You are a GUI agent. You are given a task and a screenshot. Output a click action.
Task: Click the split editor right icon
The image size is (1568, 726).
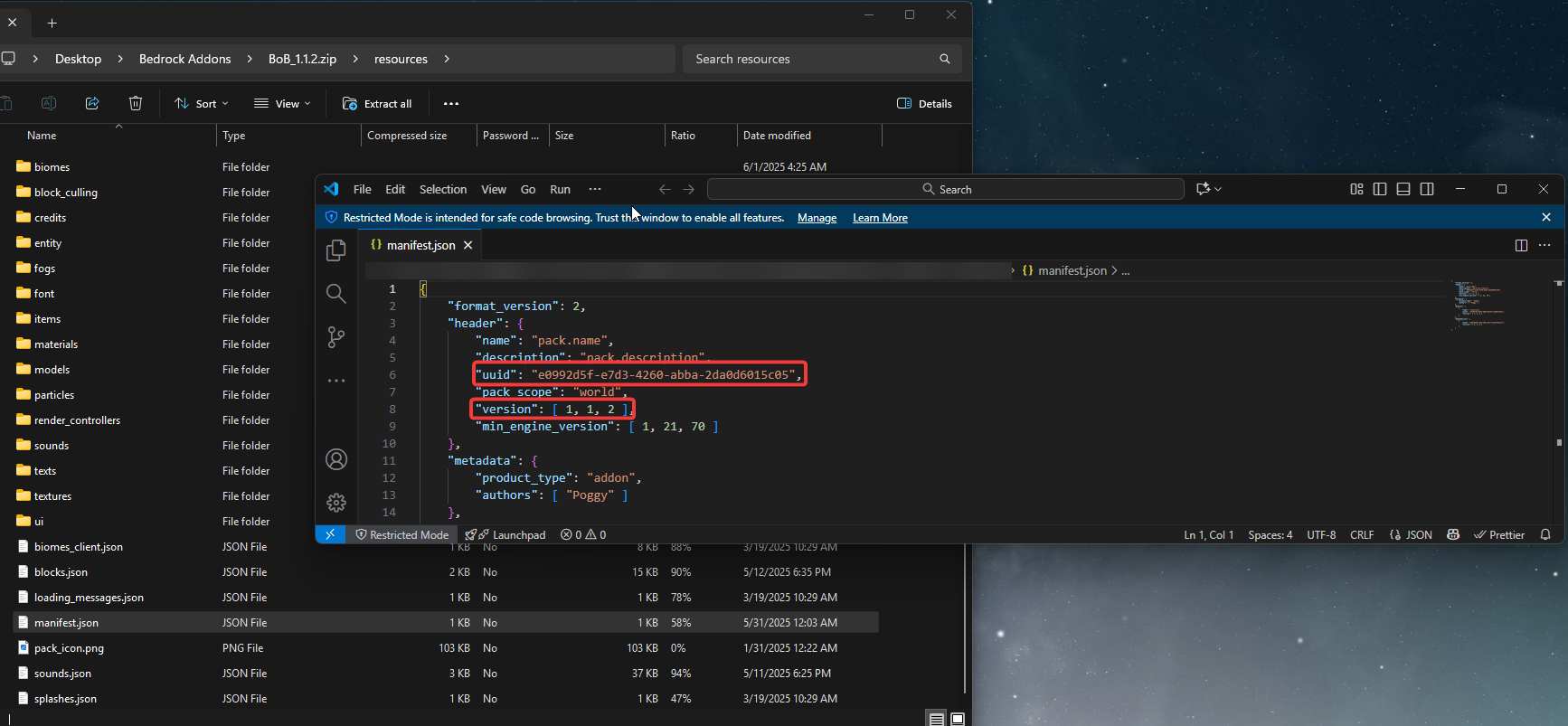(x=1521, y=245)
